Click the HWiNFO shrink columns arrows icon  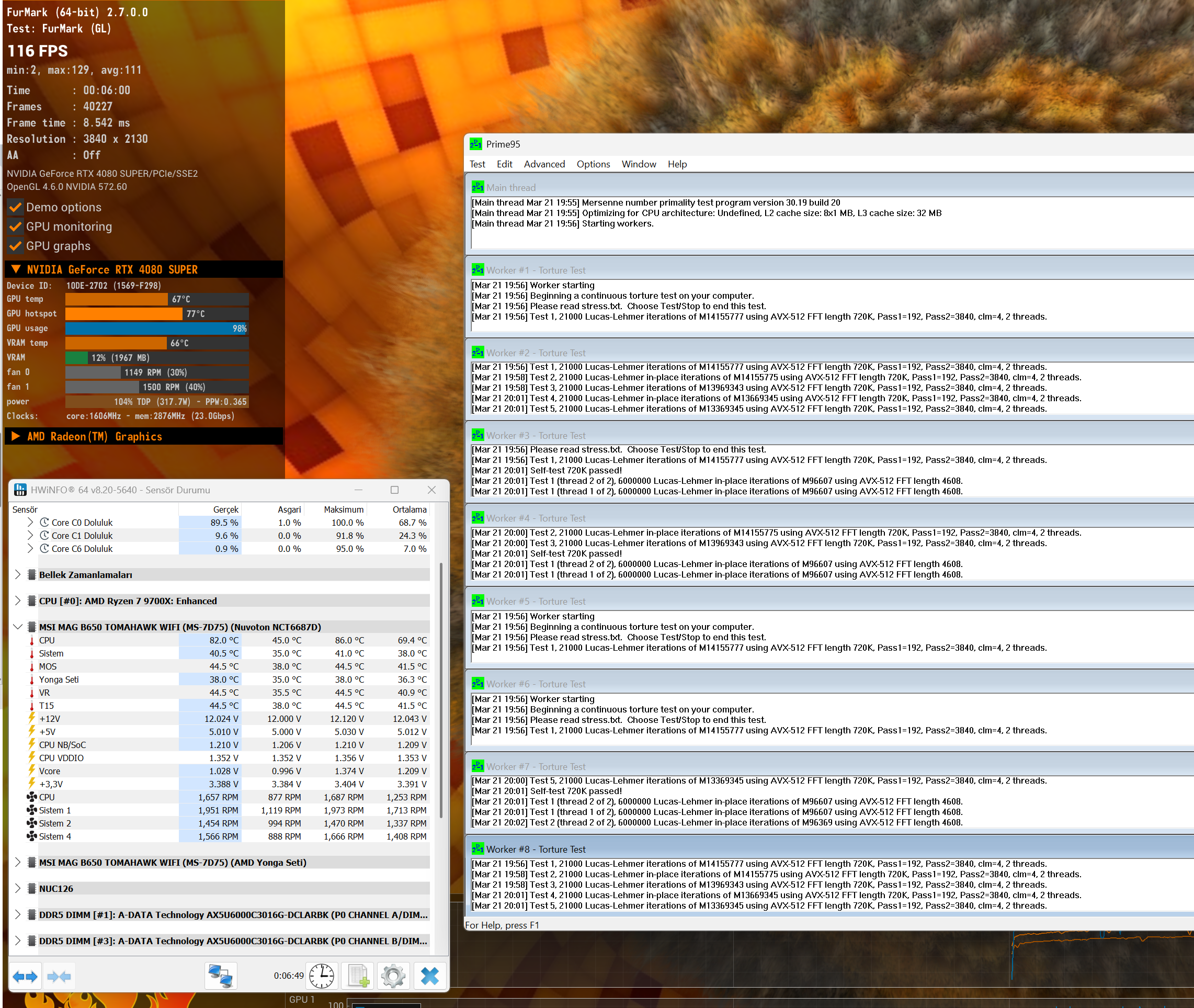coord(59,977)
